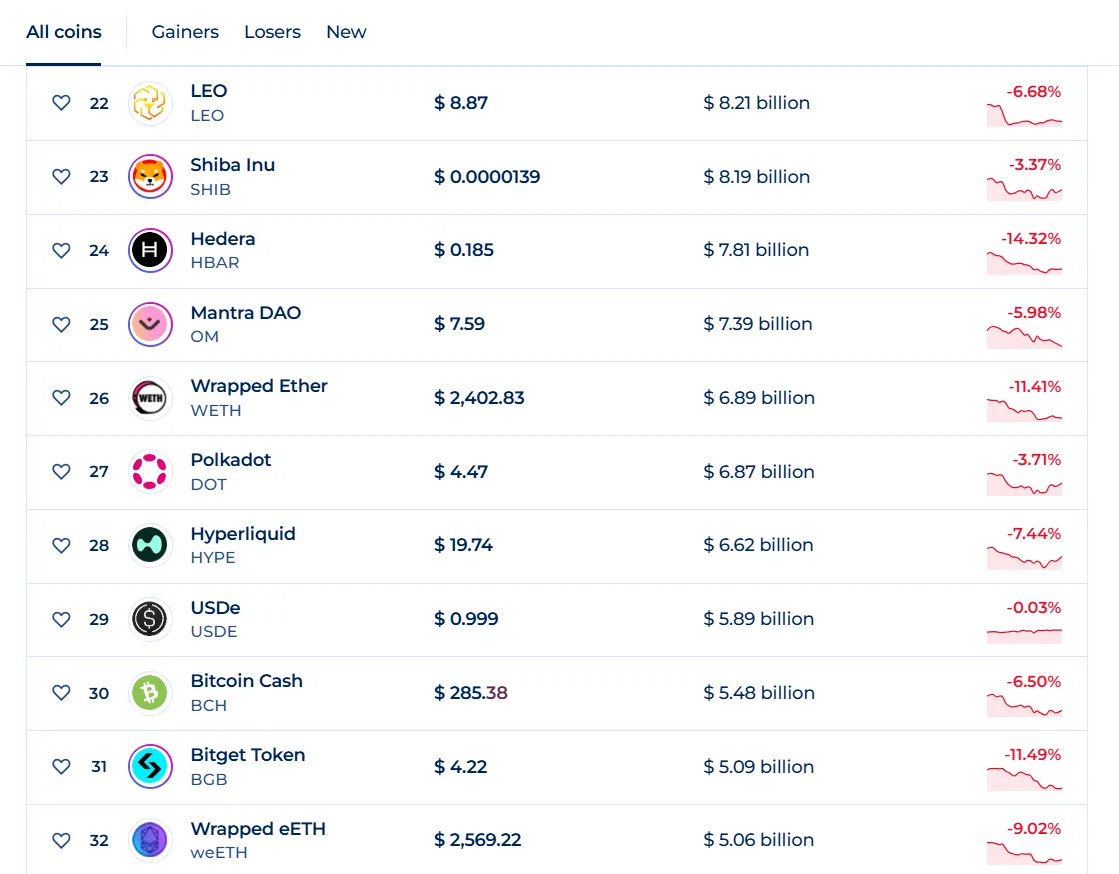The height and width of the screenshot is (874, 1119).
Task: Open the Hyperliquid coin link
Action: click(243, 534)
